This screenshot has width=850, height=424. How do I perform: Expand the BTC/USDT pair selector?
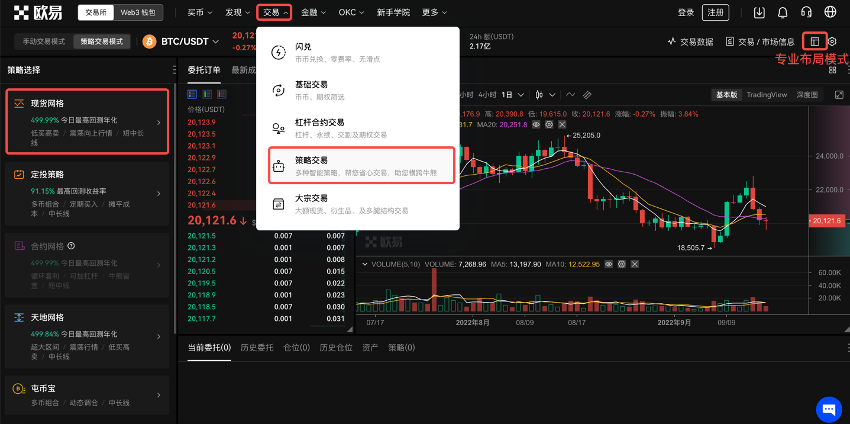189,42
